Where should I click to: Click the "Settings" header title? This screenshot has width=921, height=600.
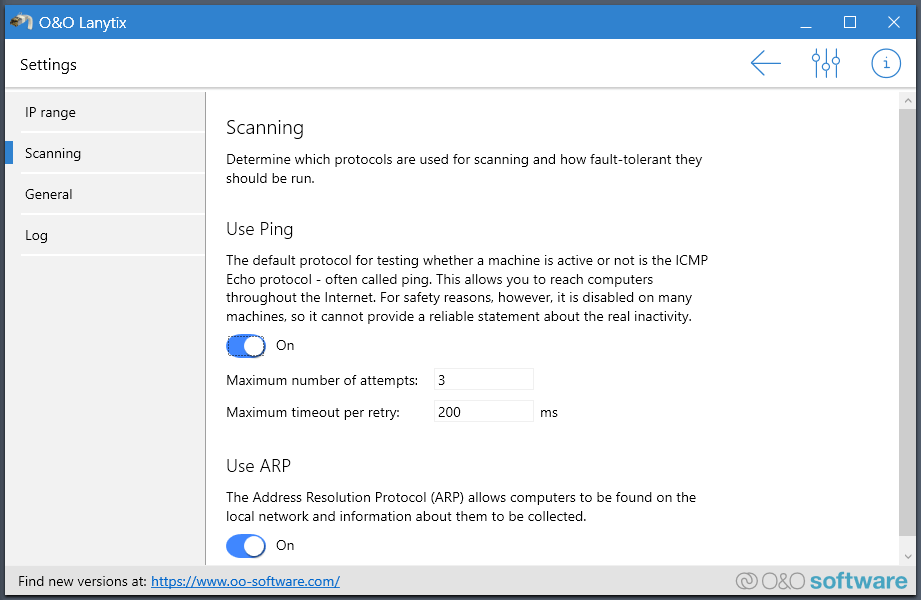pyautogui.click(x=48, y=65)
